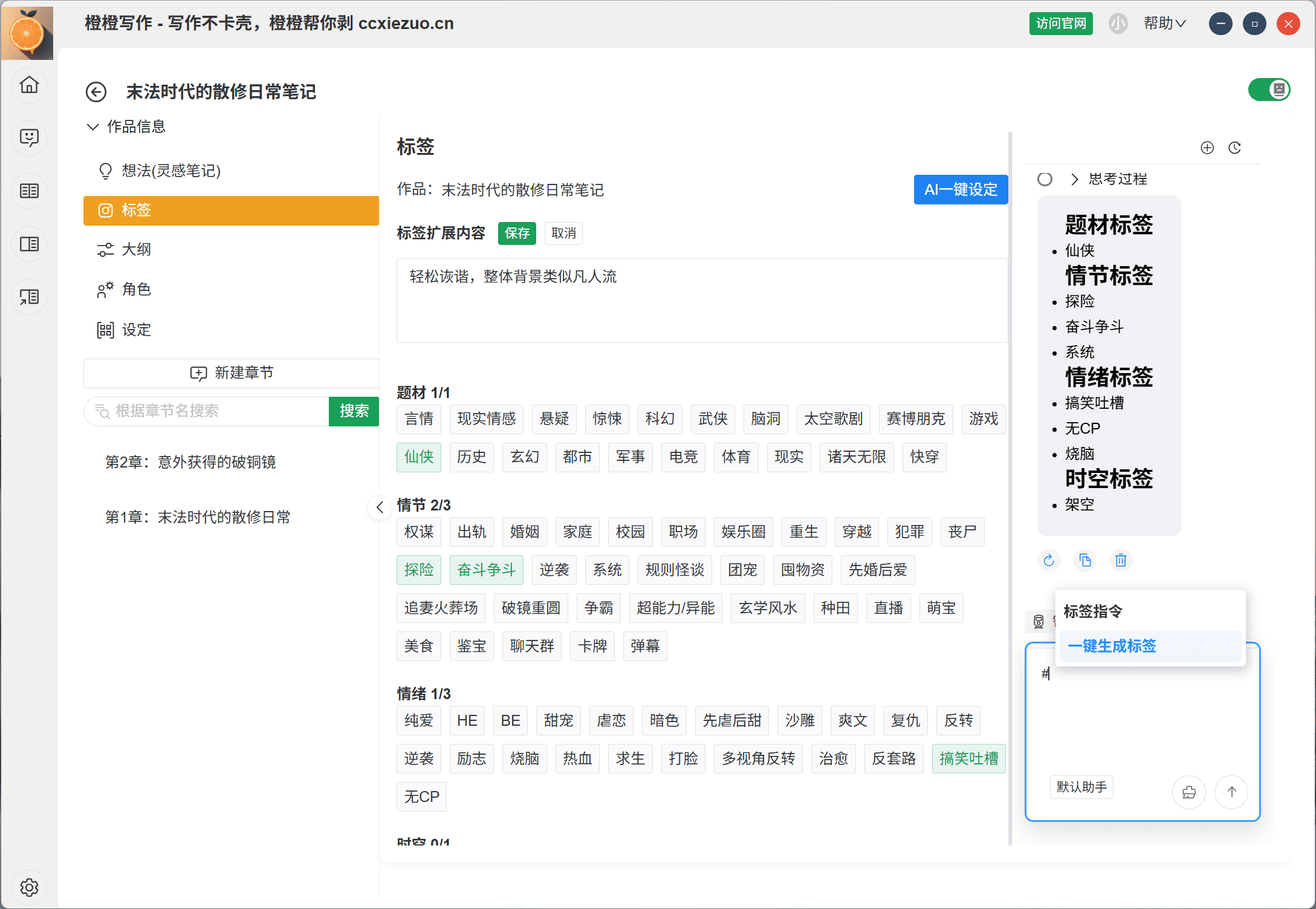This screenshot has width=1316, height=909.
Task: Open the 大纲 section in the sidebar
Action: (x=136, y=249)
